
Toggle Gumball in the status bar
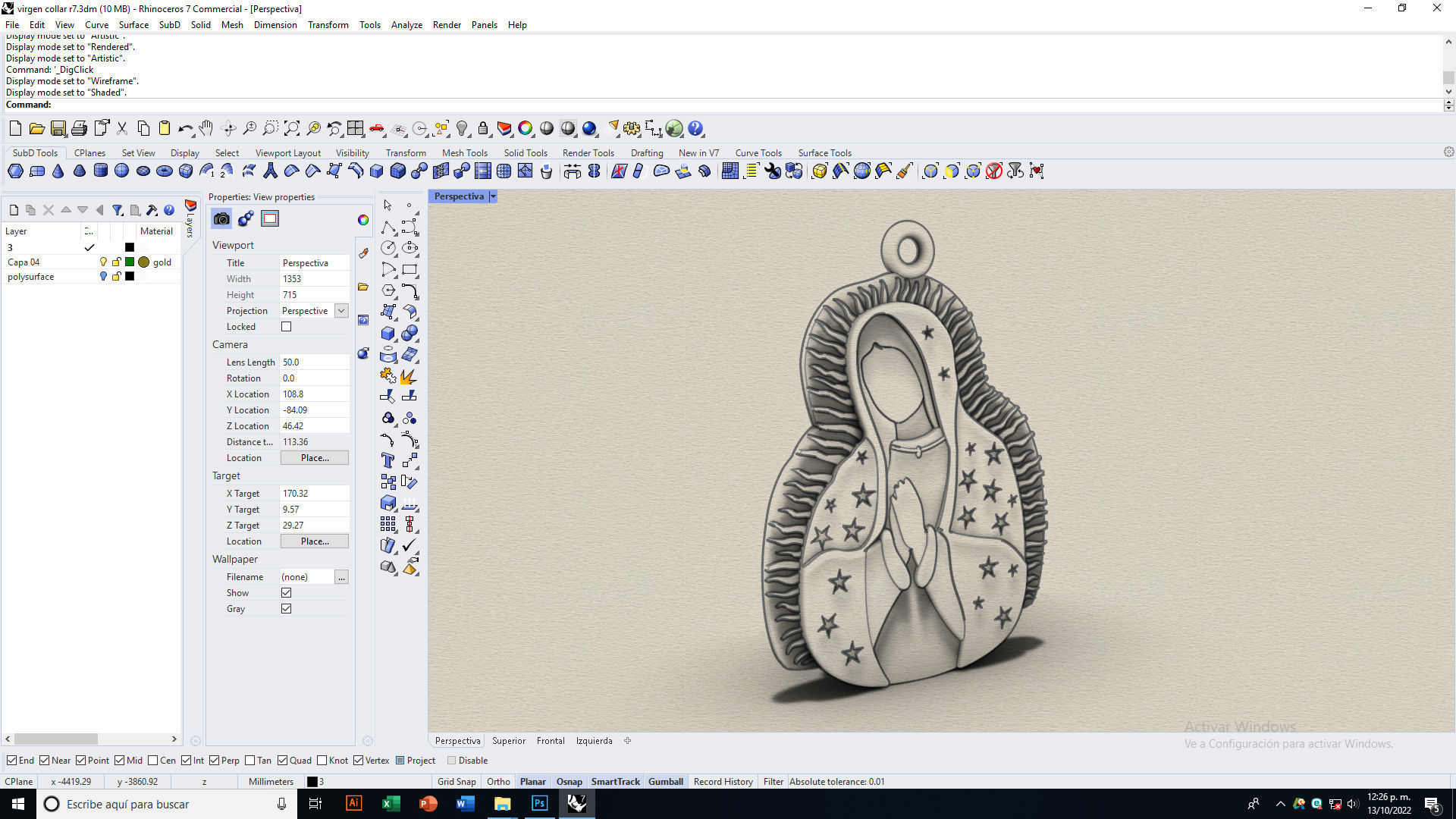tap(666, 782)
